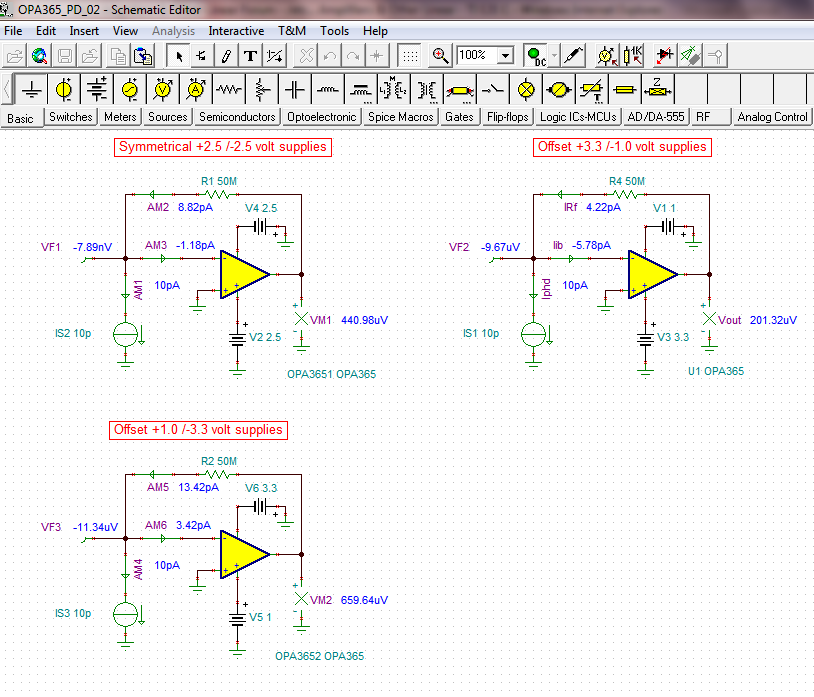The height and width of the screenshot is (697, 814).
Task: Click the Open file icon
Action: pos(15,55)
